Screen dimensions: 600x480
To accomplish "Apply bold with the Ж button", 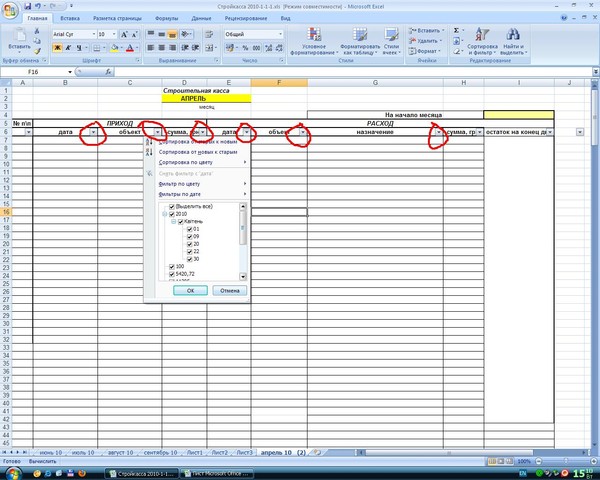I will tap(57, 48).
